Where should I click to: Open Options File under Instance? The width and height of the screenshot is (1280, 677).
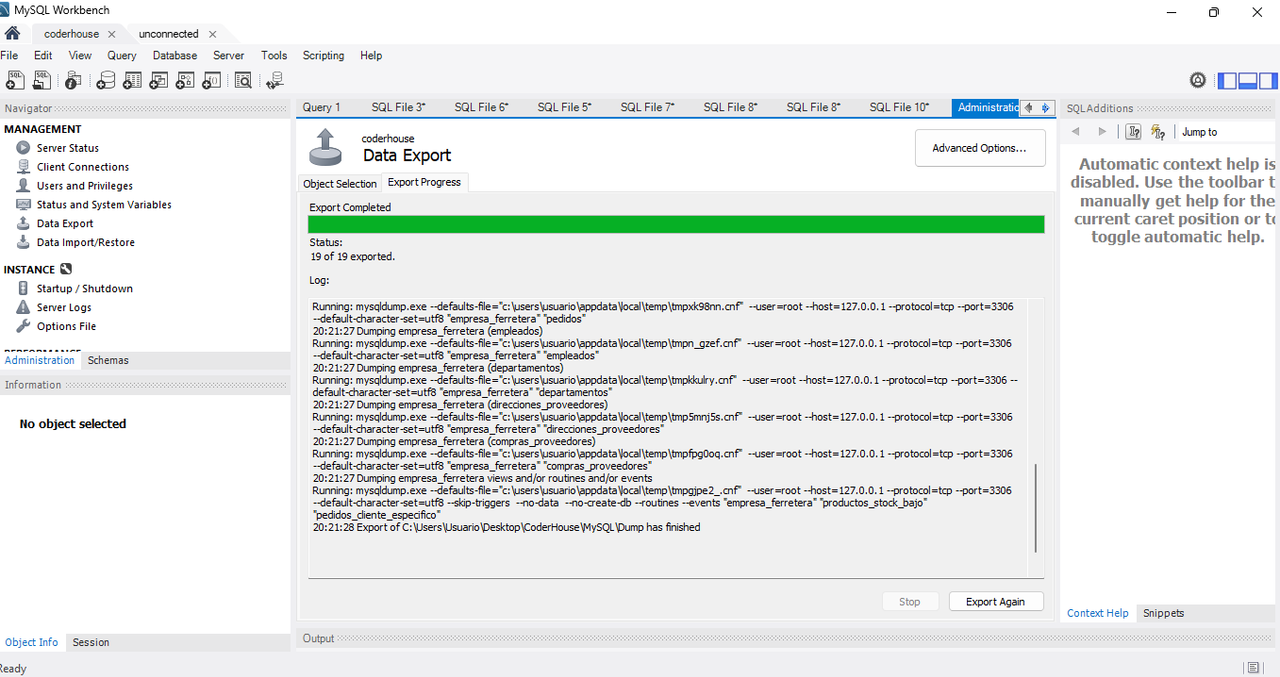(66, 327)
